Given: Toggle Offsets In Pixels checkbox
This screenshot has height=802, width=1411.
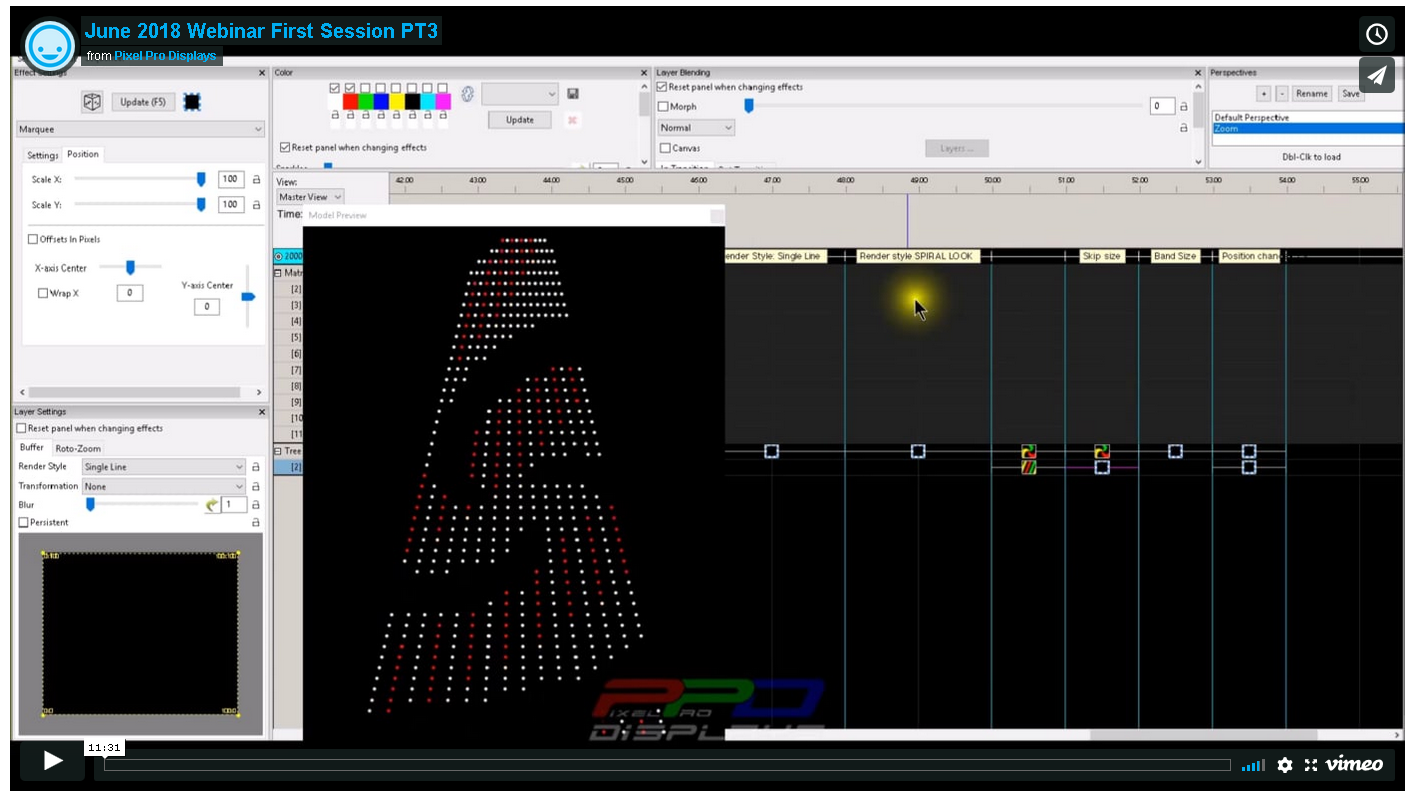Looking at the screenshot, I should coord(33,239).
